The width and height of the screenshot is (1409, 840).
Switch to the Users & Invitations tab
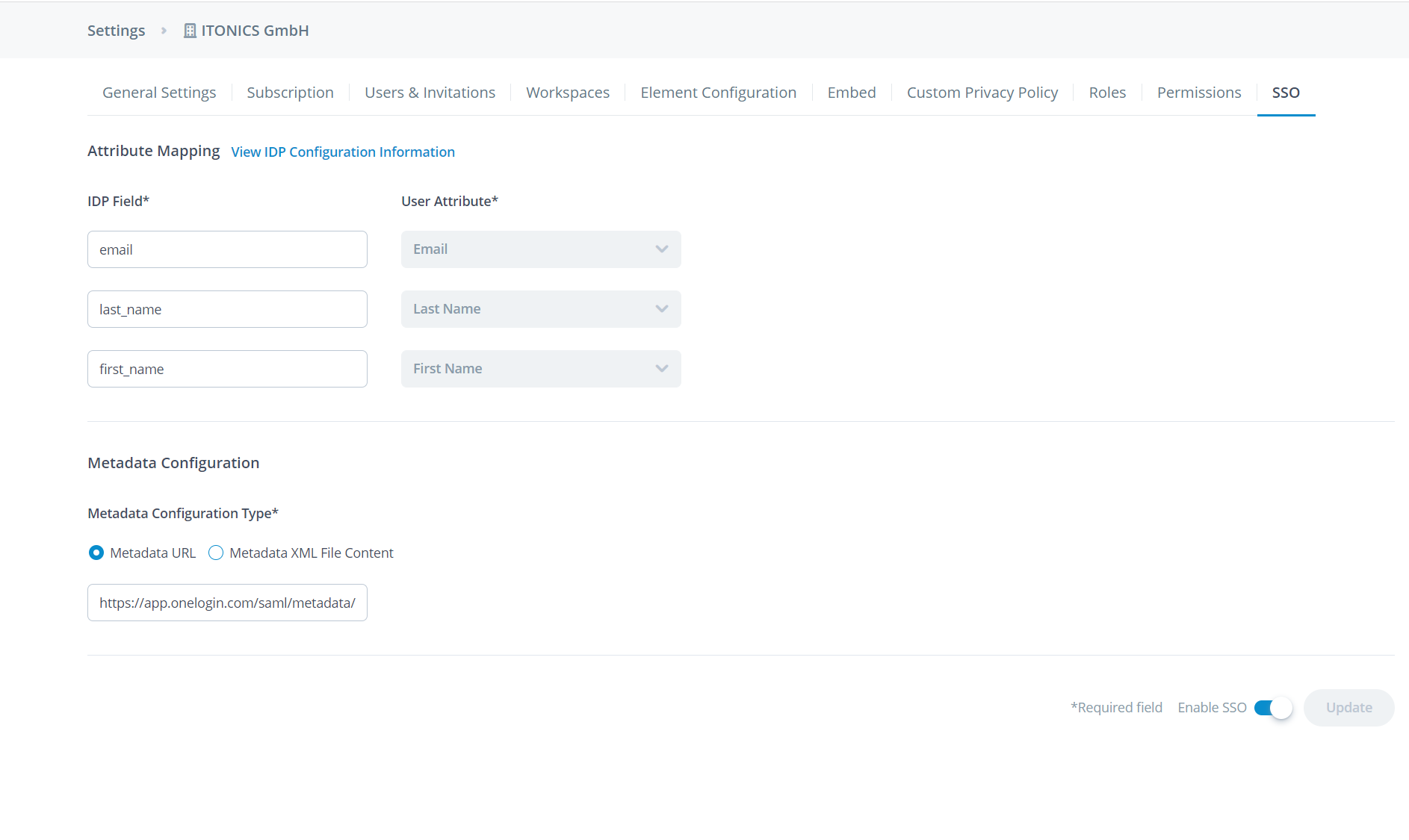430,92
